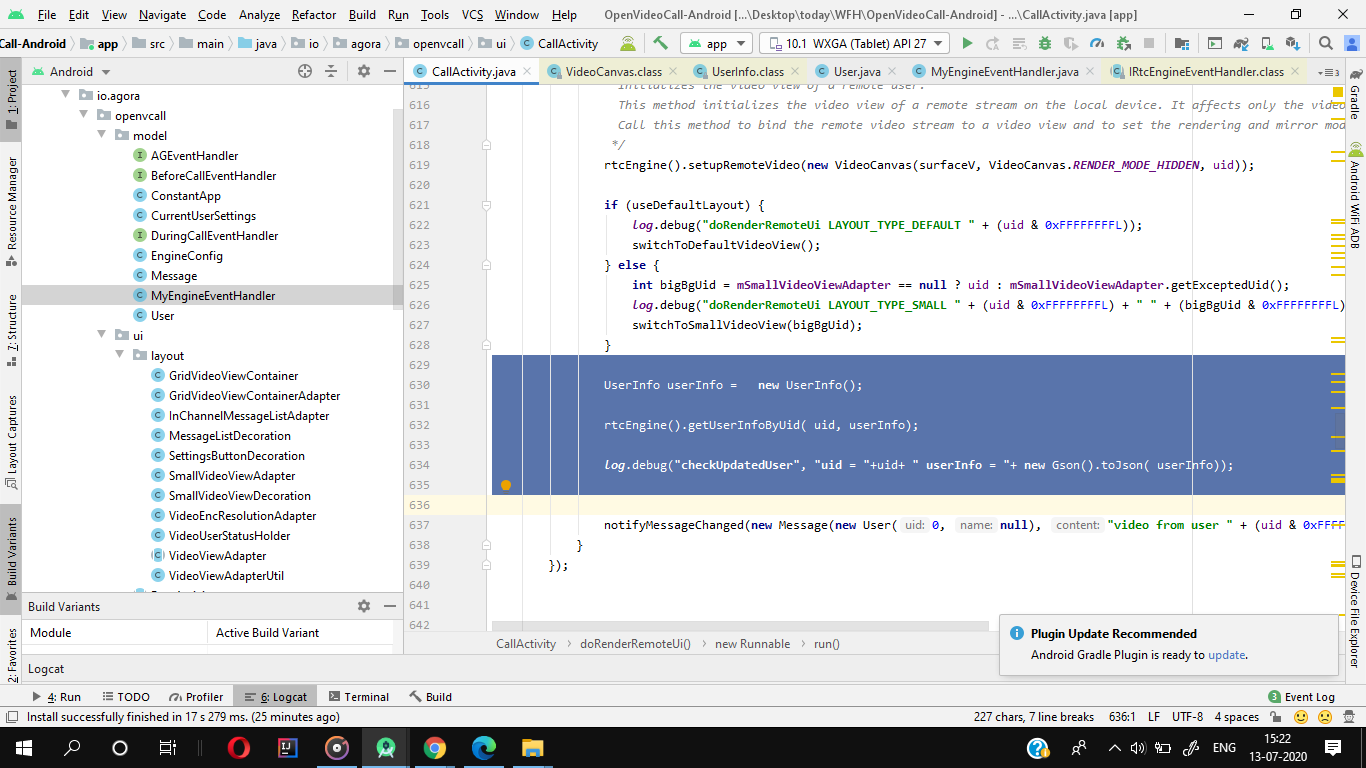Attach debugger to Android process
The height and width of the screenshot is (768, 1366).
point(1123,44)
